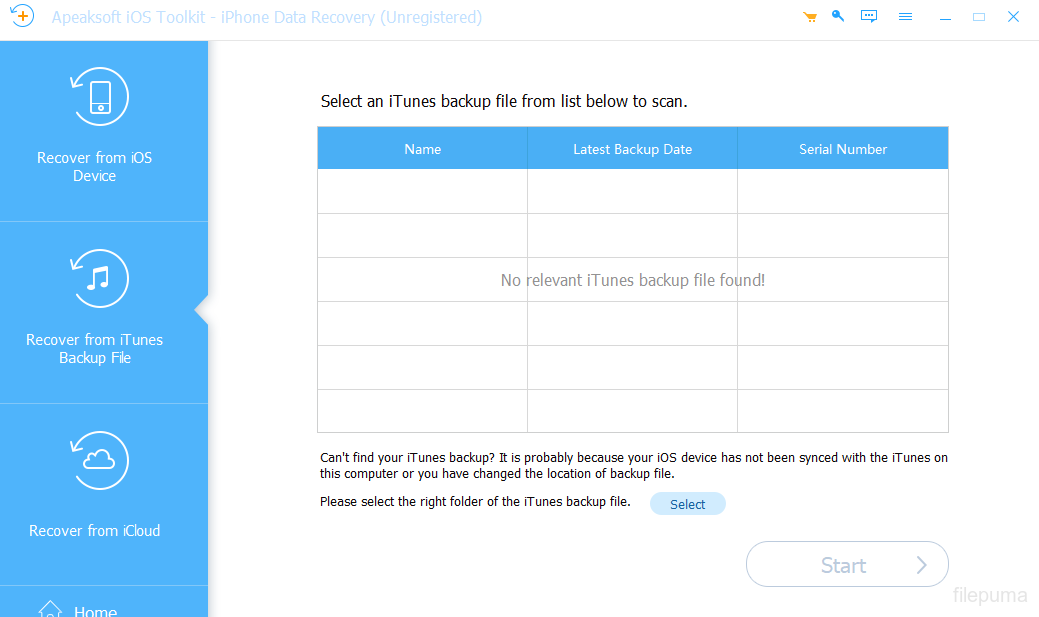The image size is (1039, 617).
Task: Sort by Latest Backup Date column
Action: [632, 149]
